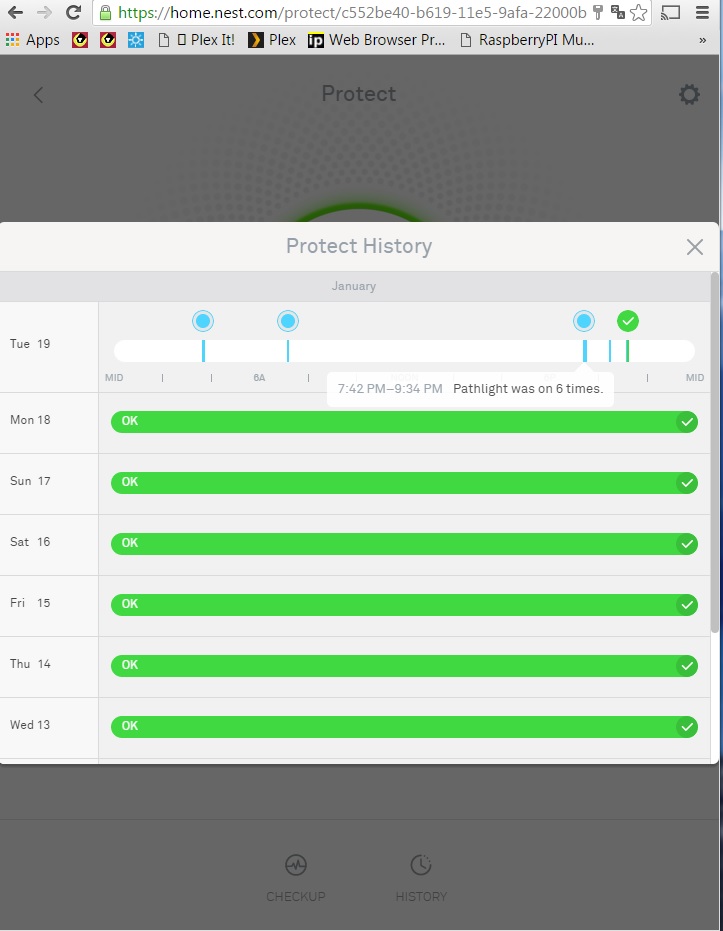Open the first red shield bookmark
Viewport: 723px width, 931px height.
(80, 40)
